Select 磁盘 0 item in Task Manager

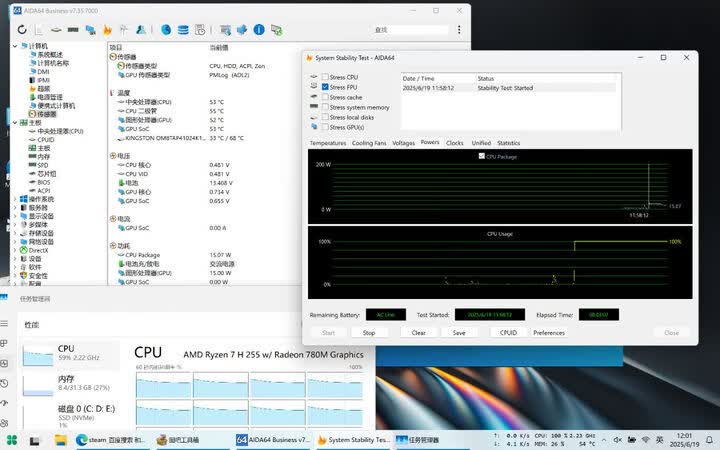(69, 414)
